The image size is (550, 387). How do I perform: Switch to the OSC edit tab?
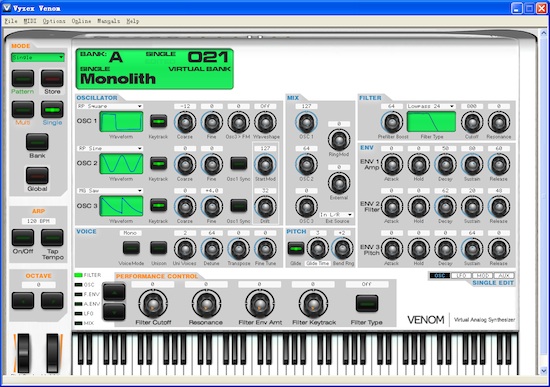click(440, 275)
